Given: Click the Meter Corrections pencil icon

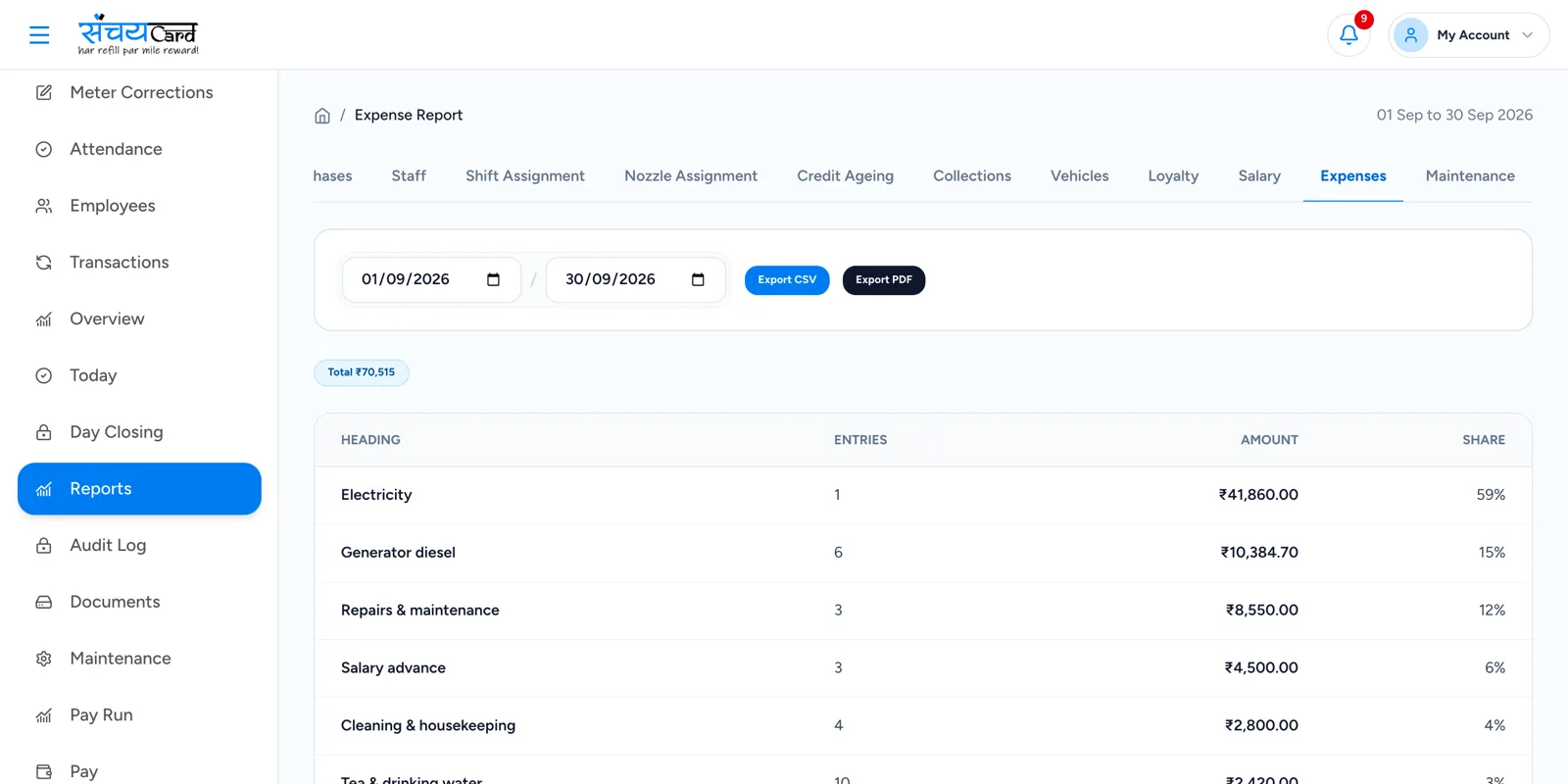Looking at the screenshot, I should click(44, 92).
